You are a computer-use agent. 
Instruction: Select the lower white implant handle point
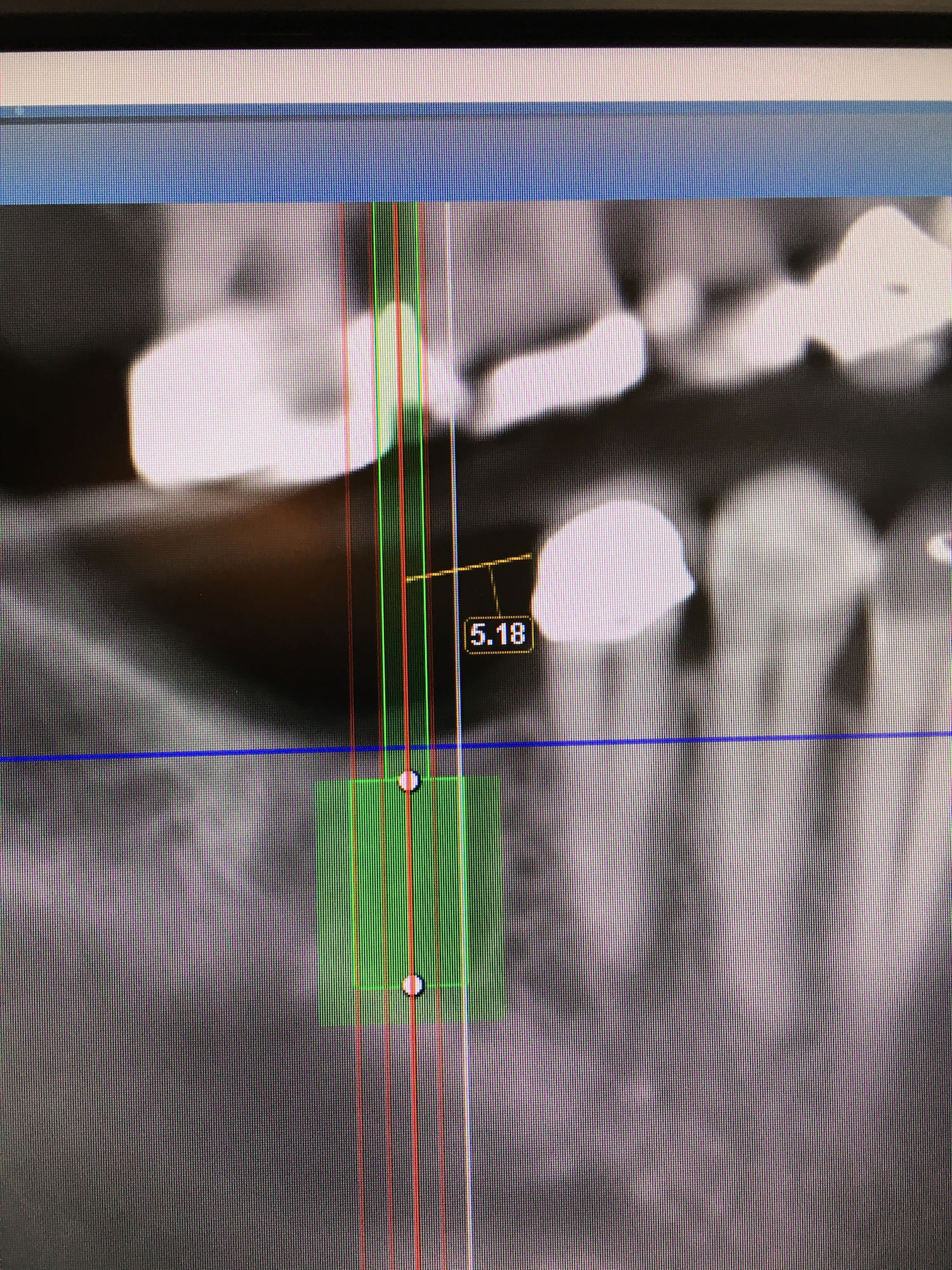coord(413,985)
